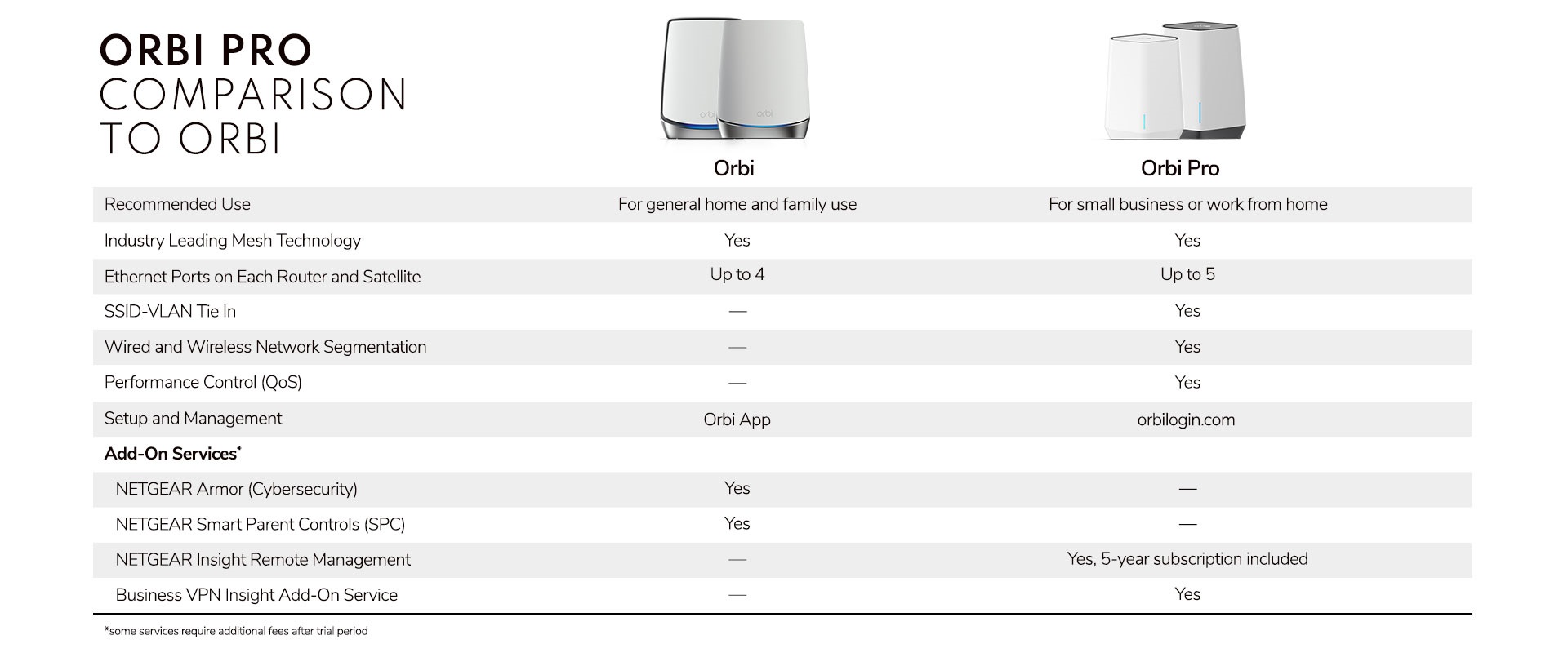Screen dimensions: 1568x653
Task: Click the Orbi Pro product image
Action: pos(1176,82)
